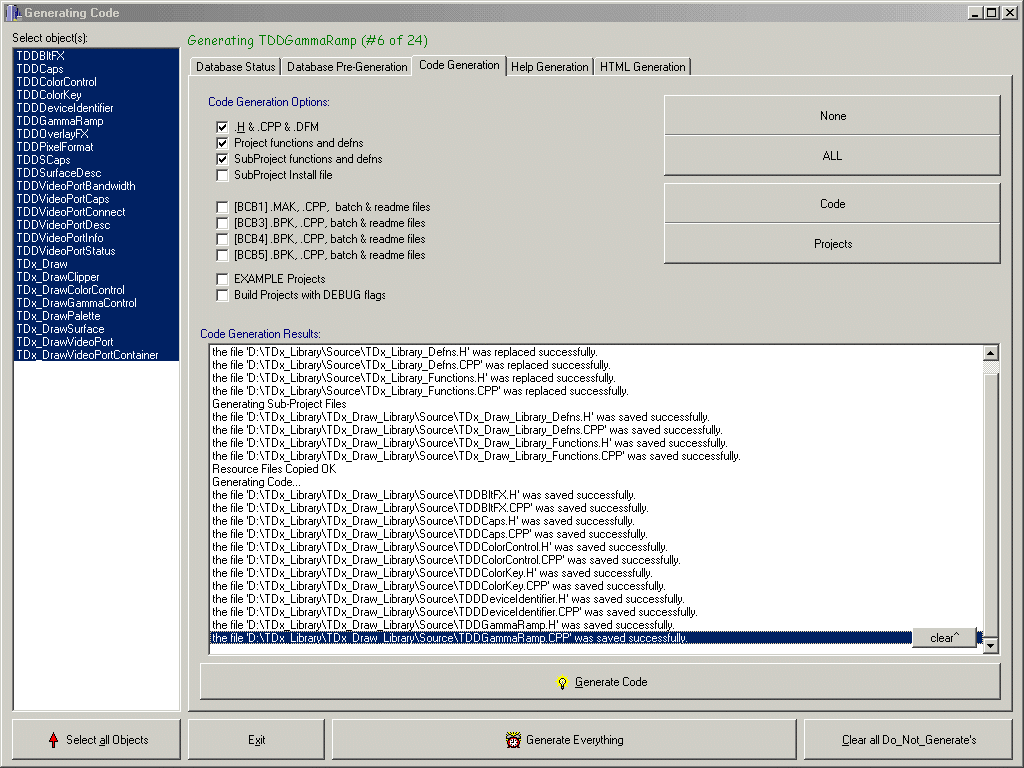
Task: Enable Build Projects with DEBUG flags
Action: click(x=222, y=295)
